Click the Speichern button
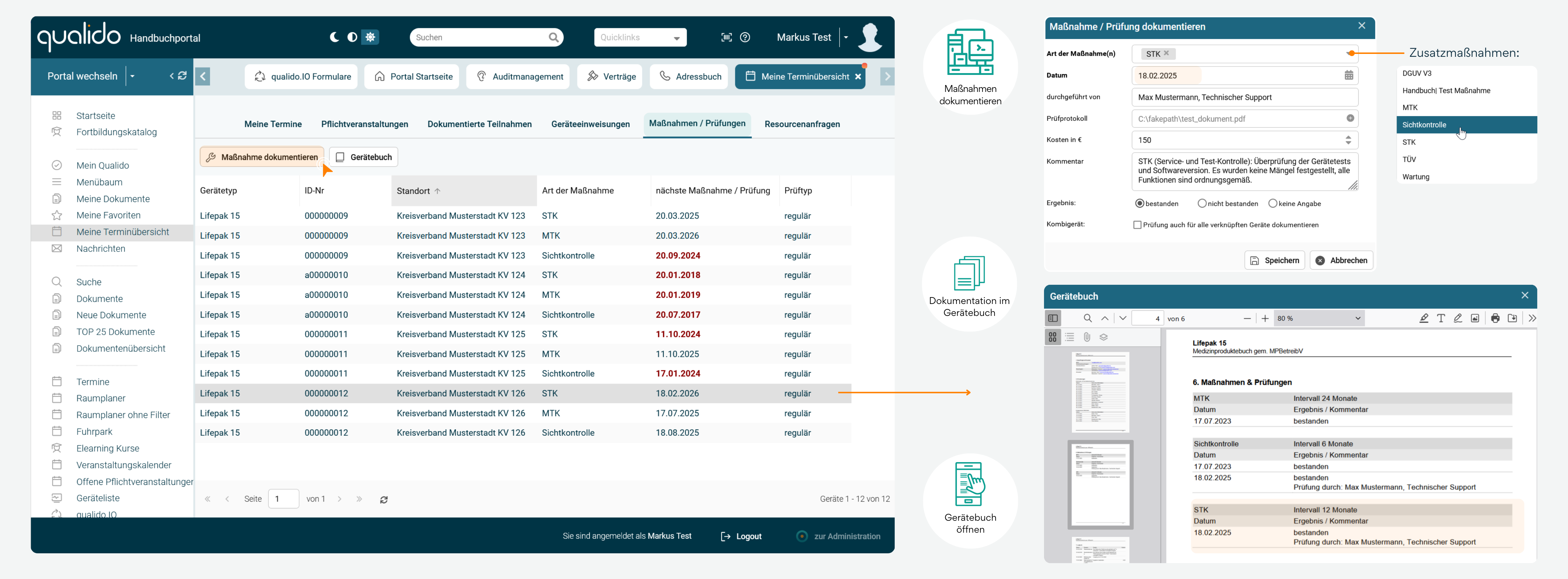 [1275, 261]
